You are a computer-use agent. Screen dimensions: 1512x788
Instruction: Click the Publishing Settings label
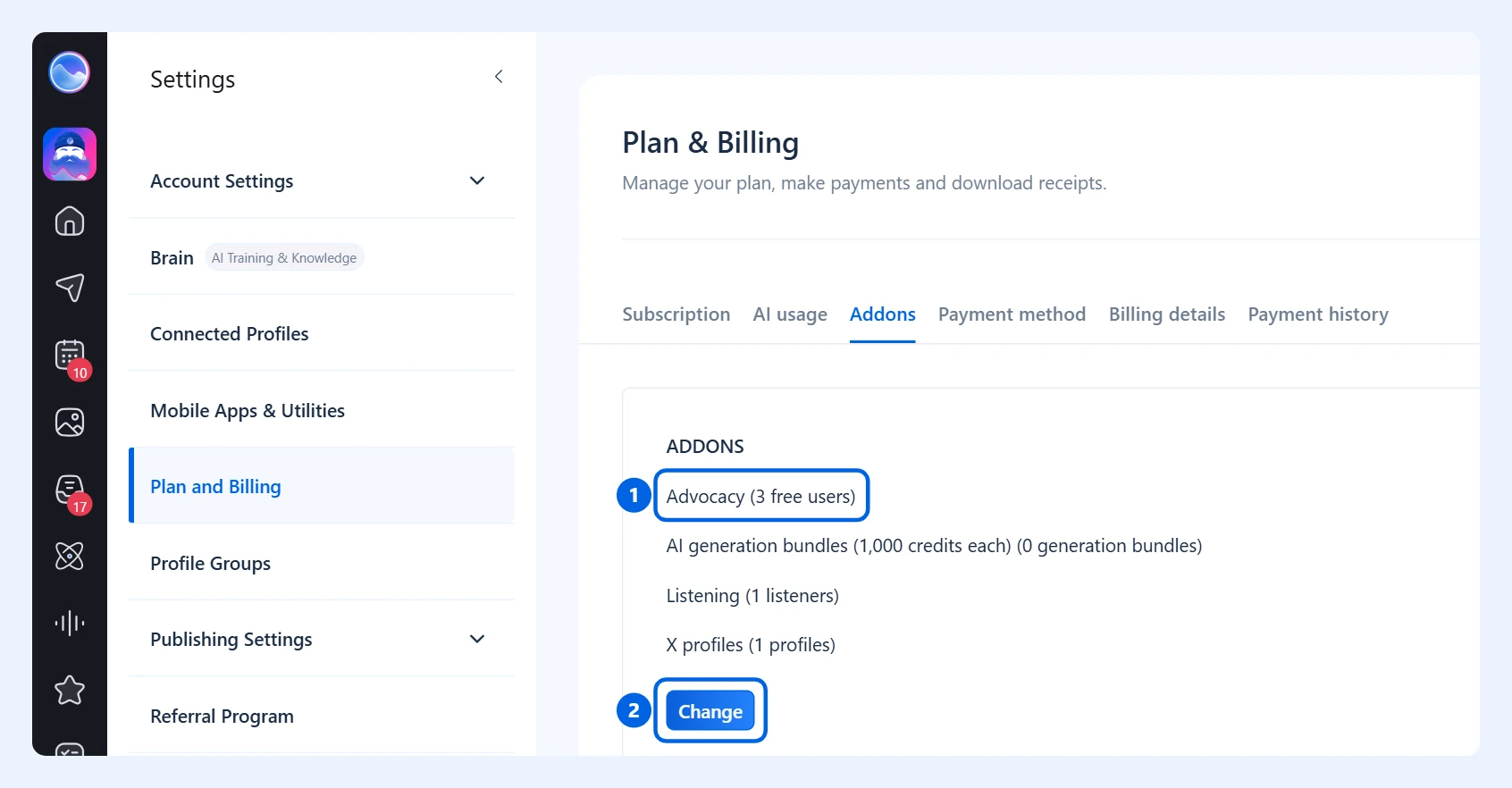pos(231,640)
